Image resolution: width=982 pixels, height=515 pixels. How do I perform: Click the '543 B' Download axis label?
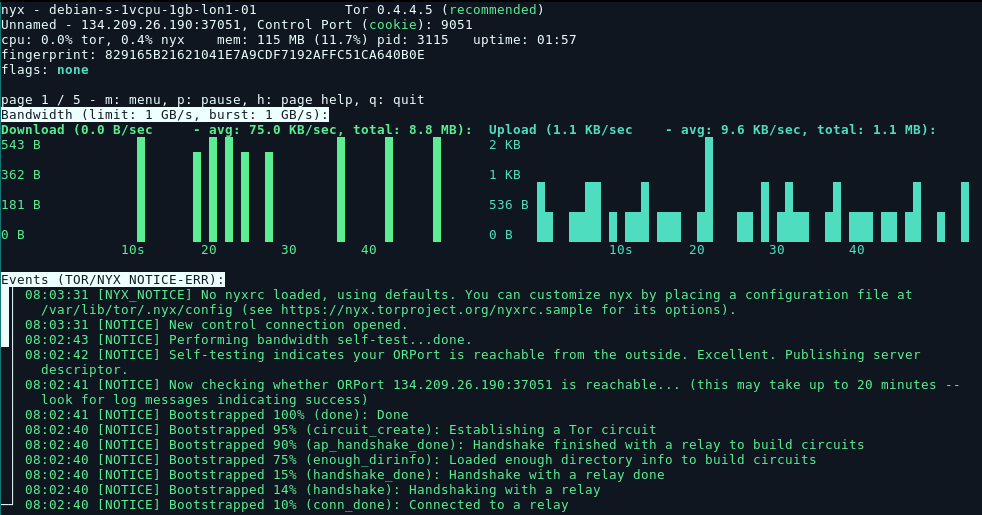click(x=21, y=145)
